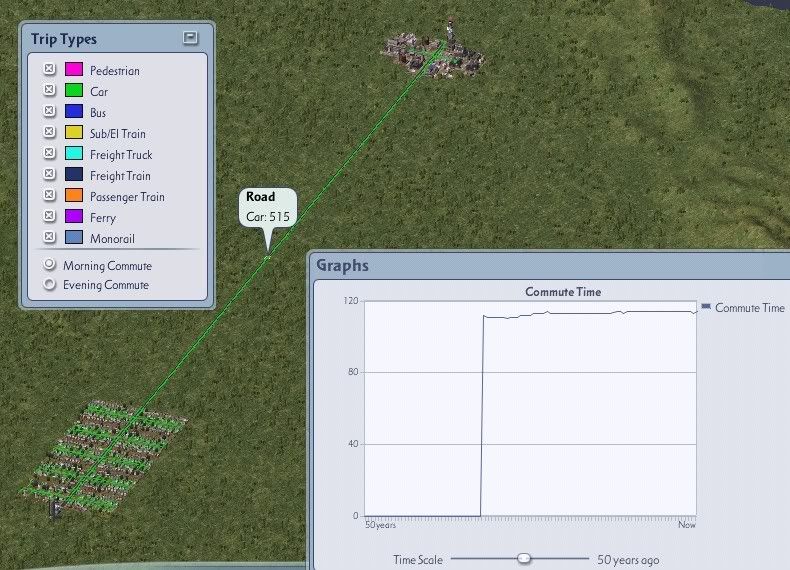Click the Commute Time legend marker
790x570 pixels.
(706, 306)
